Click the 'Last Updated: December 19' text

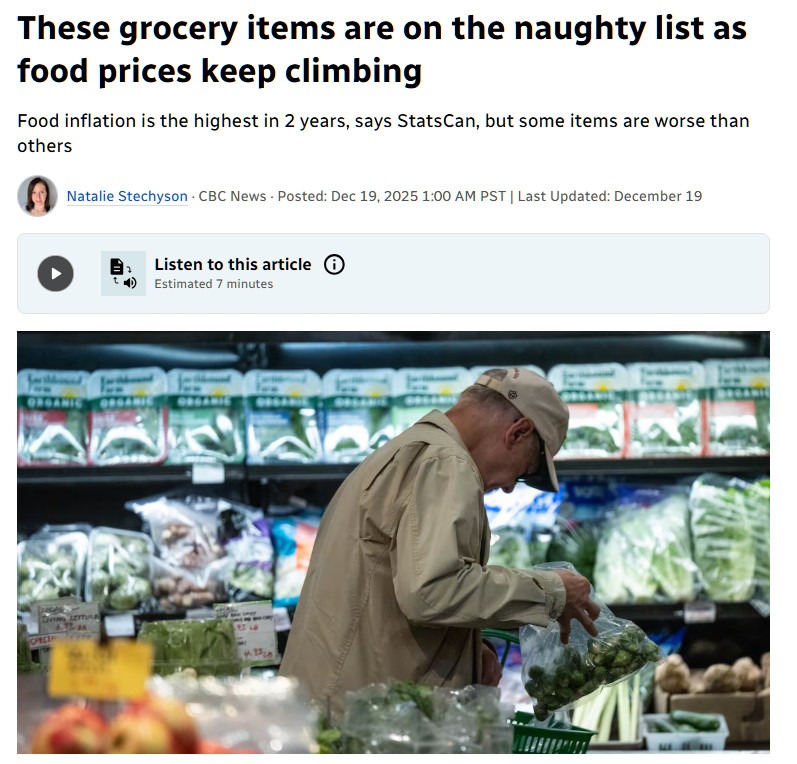click(609, 196)
